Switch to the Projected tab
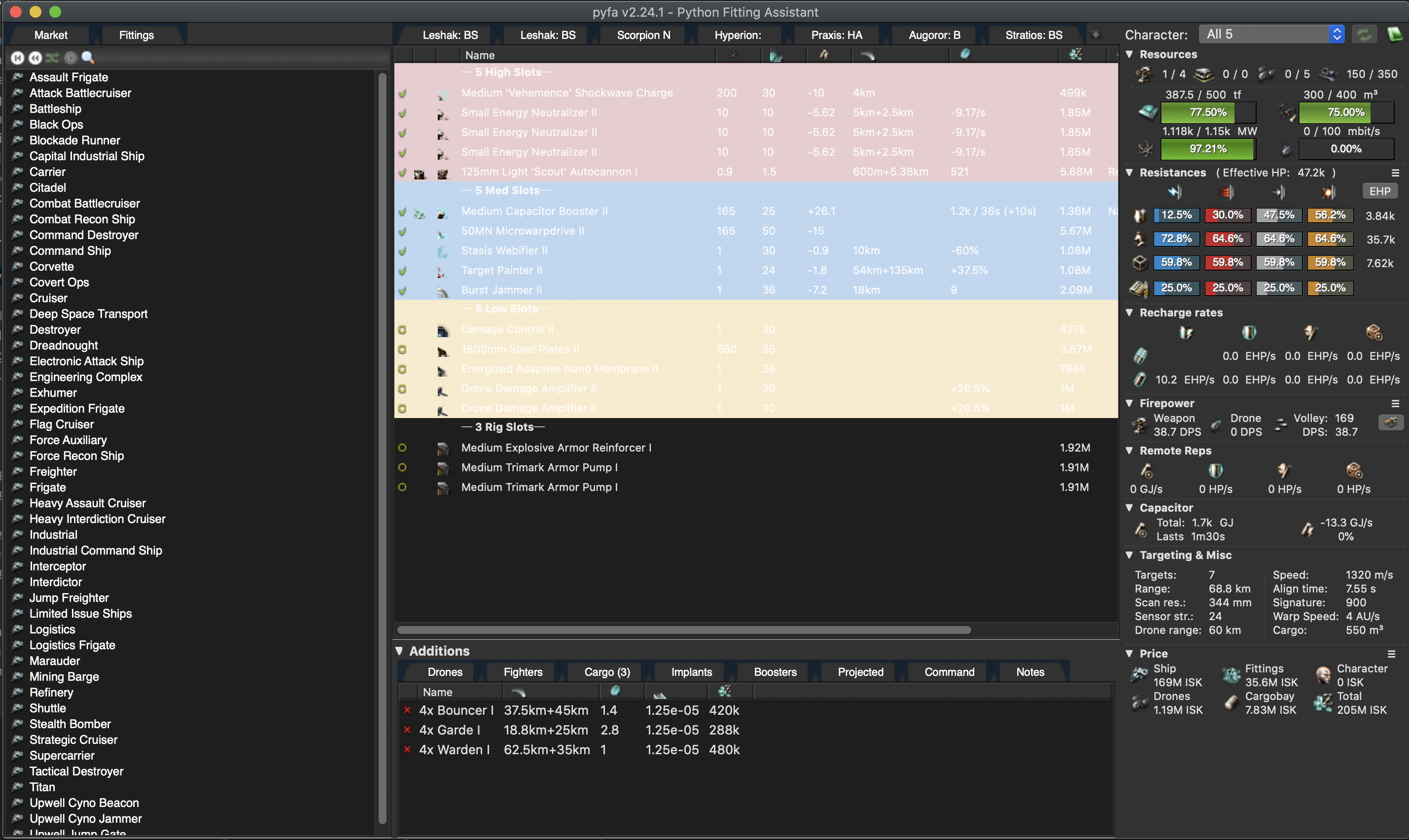Viewport: 1409px width, 840px height. pos(860,672)
